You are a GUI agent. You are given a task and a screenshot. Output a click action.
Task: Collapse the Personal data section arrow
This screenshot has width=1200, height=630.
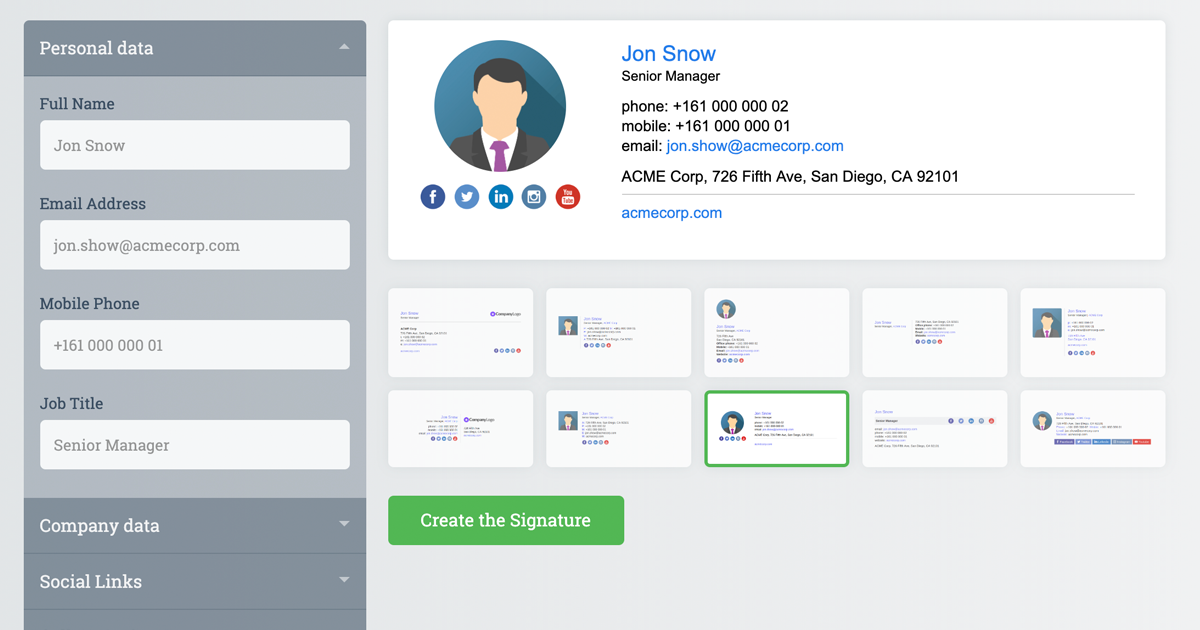344,48
